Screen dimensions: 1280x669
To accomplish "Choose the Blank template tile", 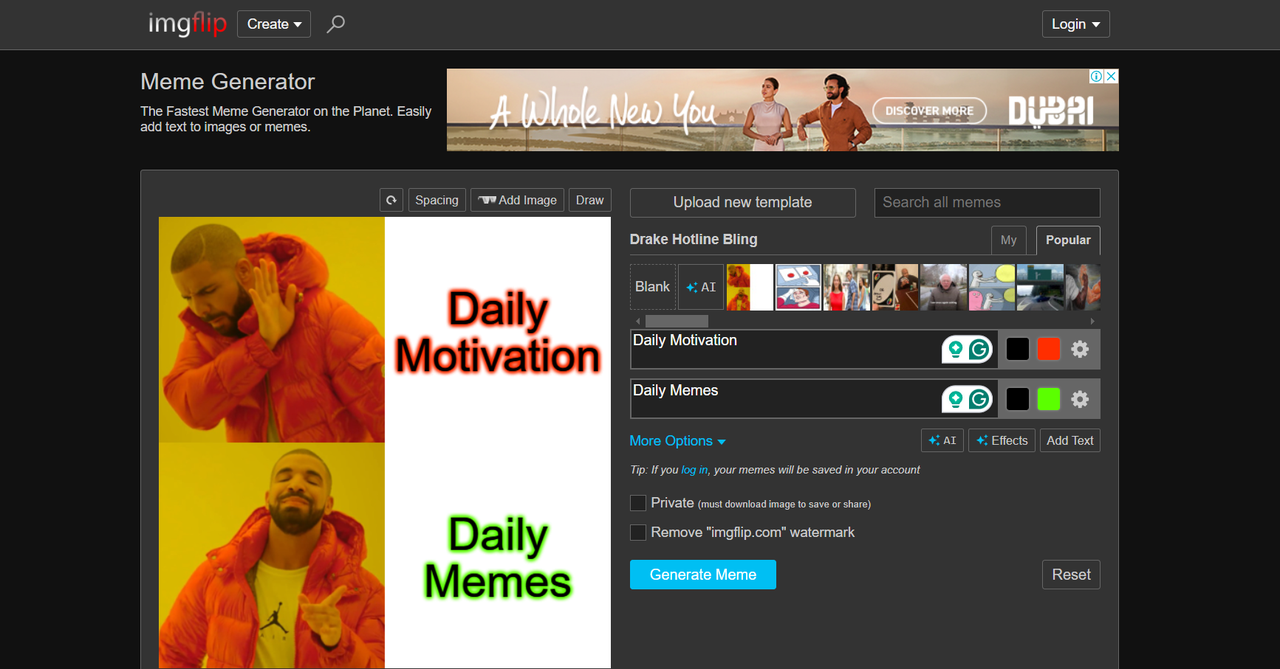I will coord(653,287).
